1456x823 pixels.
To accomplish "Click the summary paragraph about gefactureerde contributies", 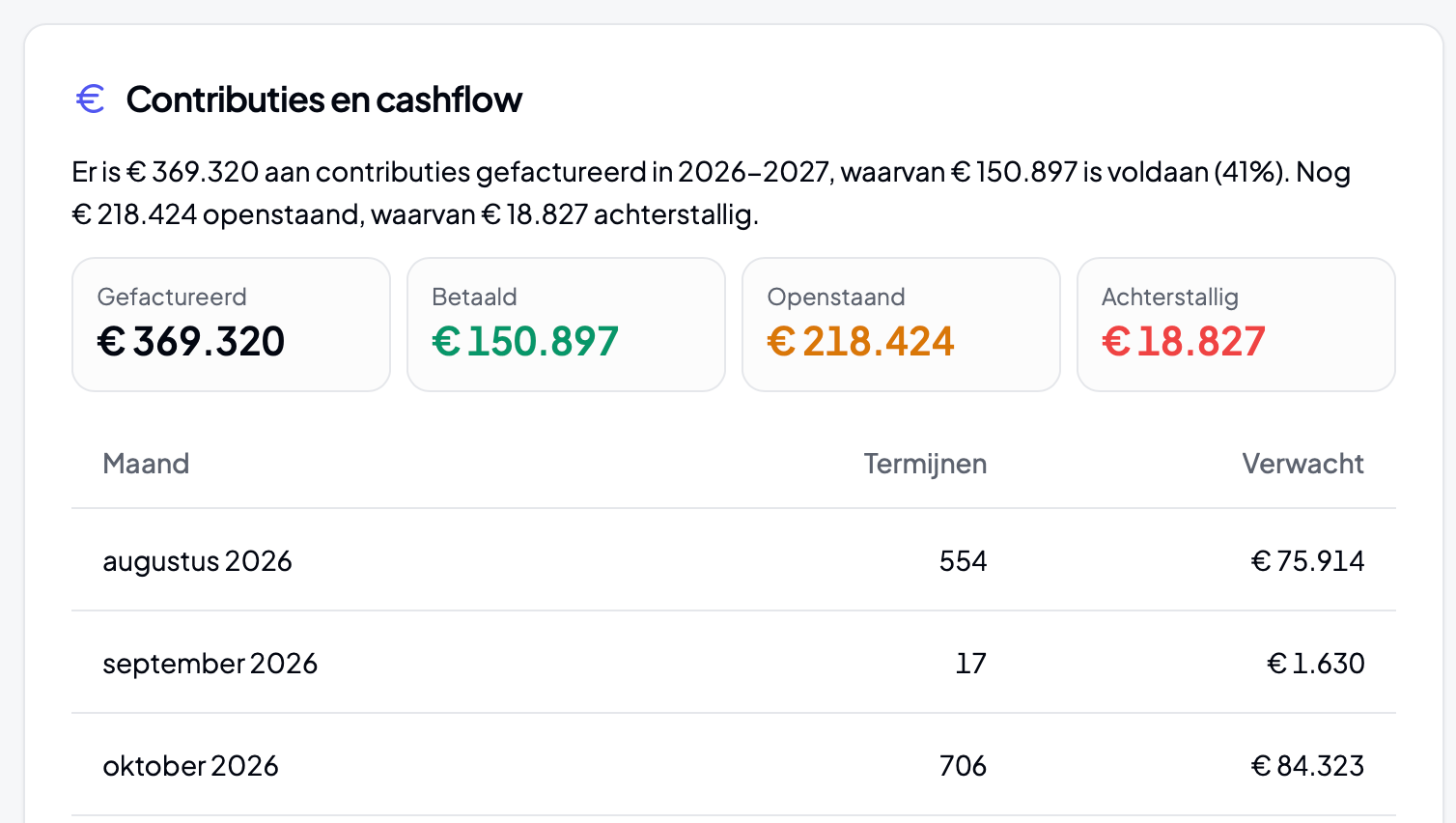I will pos(712,192).
